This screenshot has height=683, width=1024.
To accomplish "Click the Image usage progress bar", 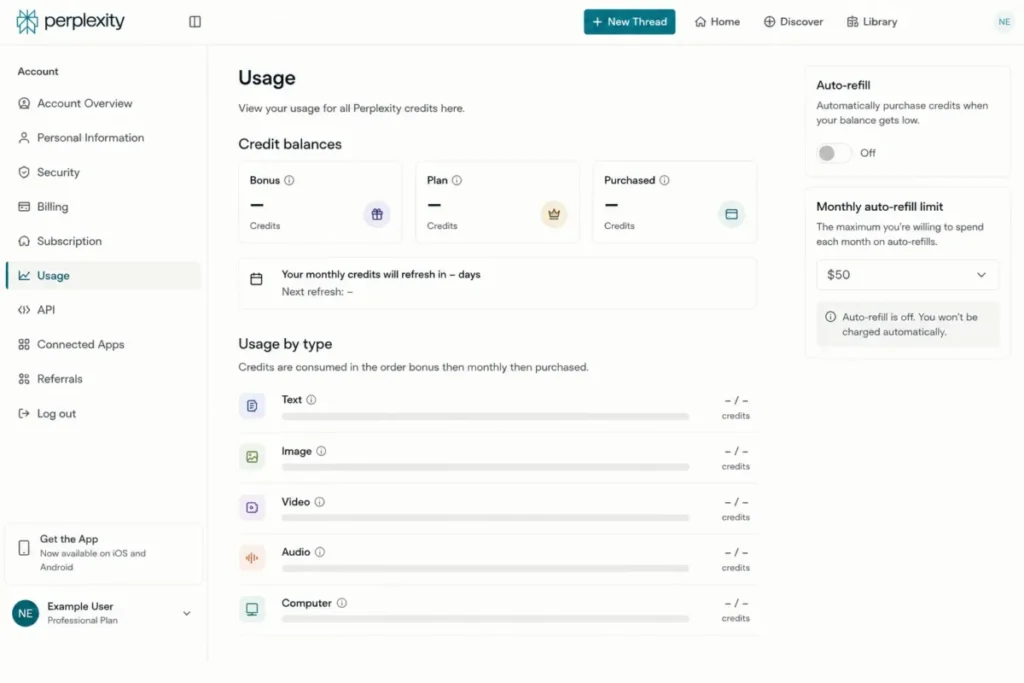I will pos(485,468).
